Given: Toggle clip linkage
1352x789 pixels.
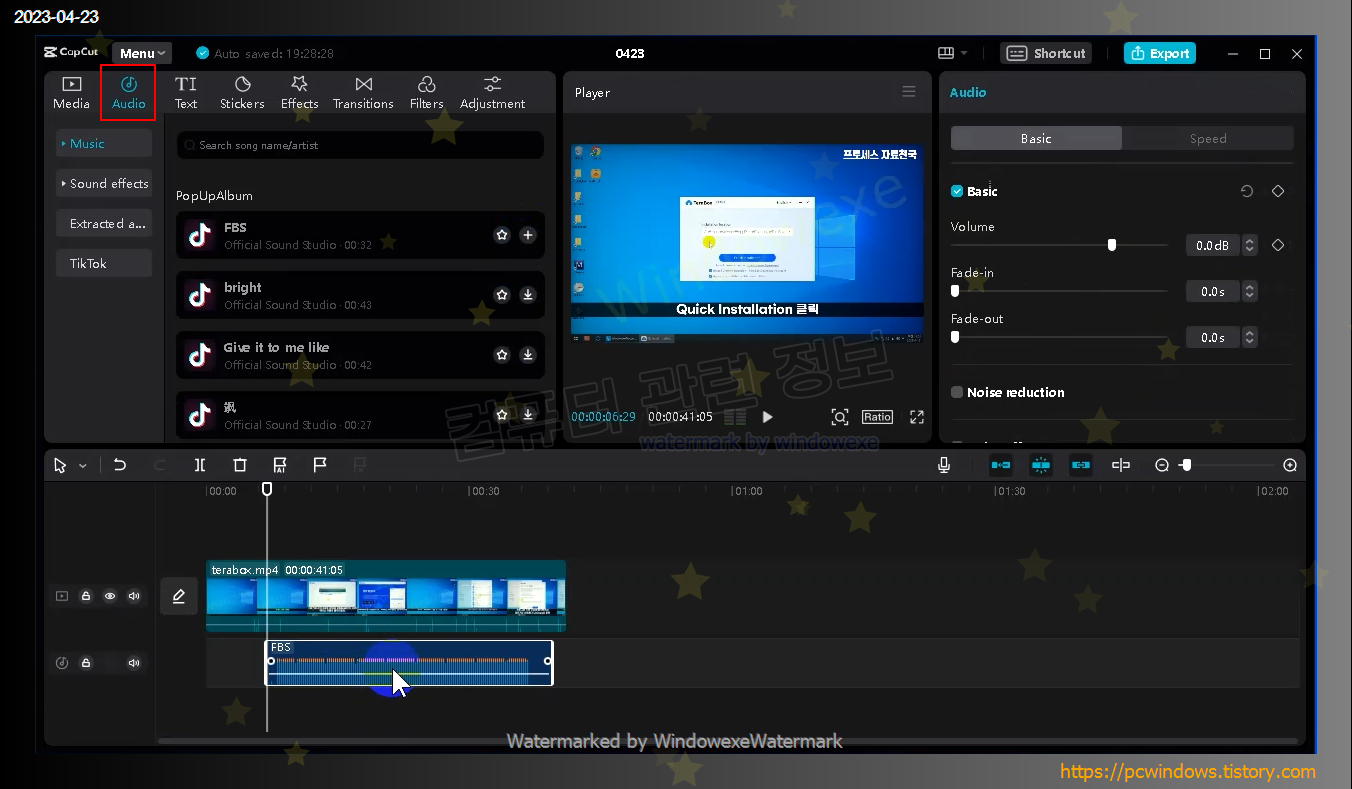Looking at the screenshot, I should 1081,465.
